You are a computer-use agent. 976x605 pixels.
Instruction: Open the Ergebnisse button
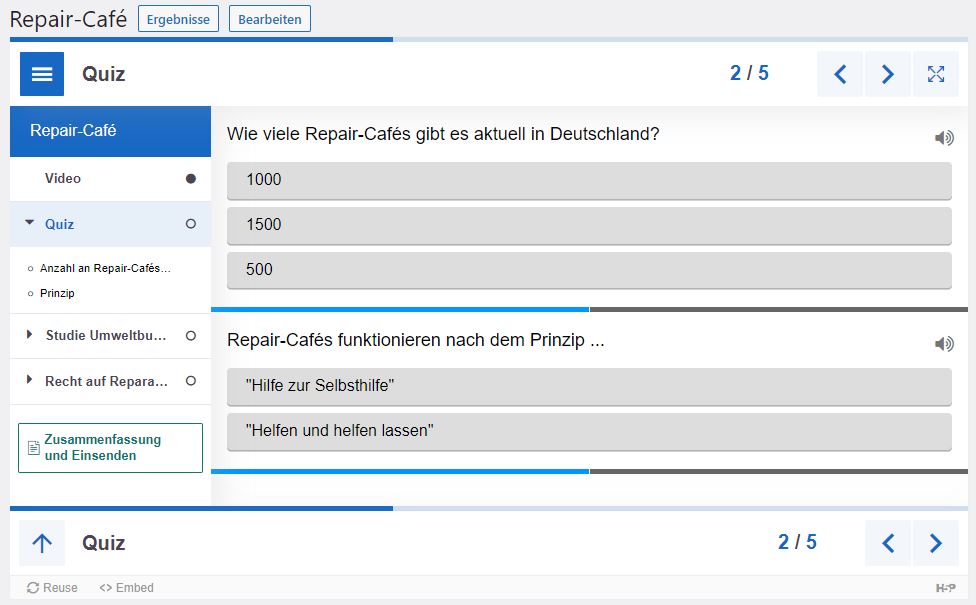(x=178, y=19)
